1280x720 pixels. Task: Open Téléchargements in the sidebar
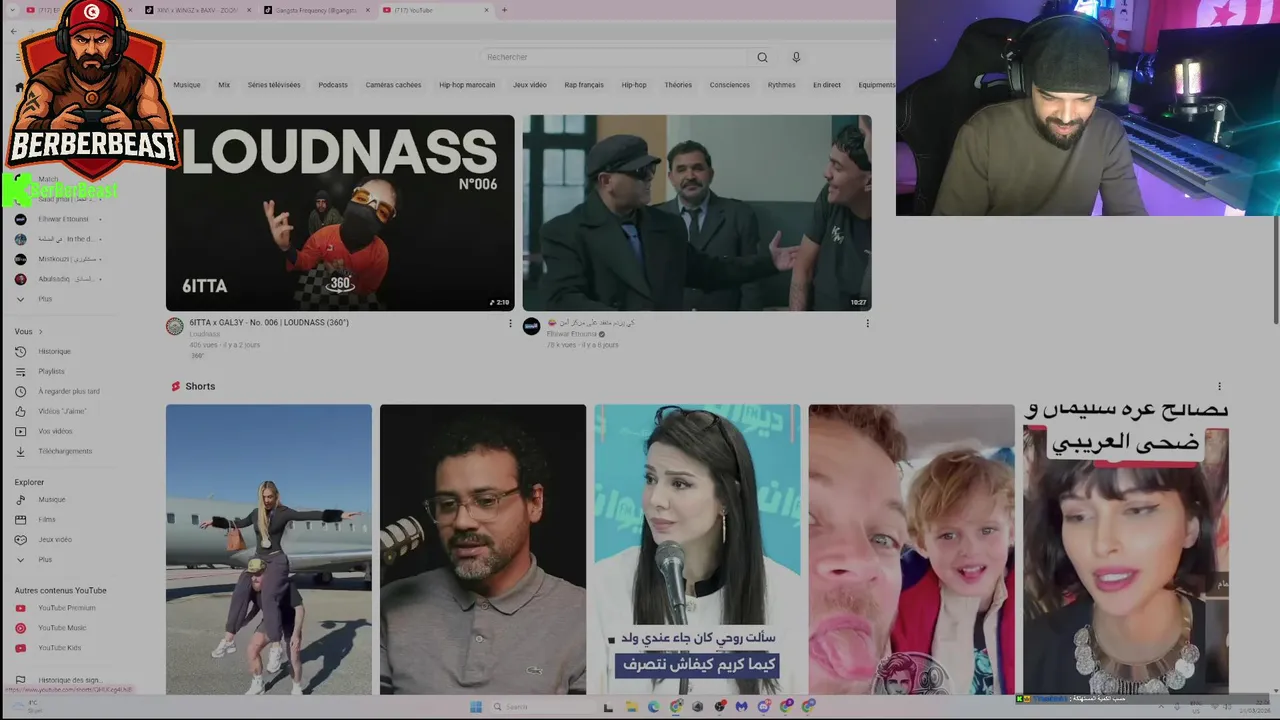[x=65, y=451]
